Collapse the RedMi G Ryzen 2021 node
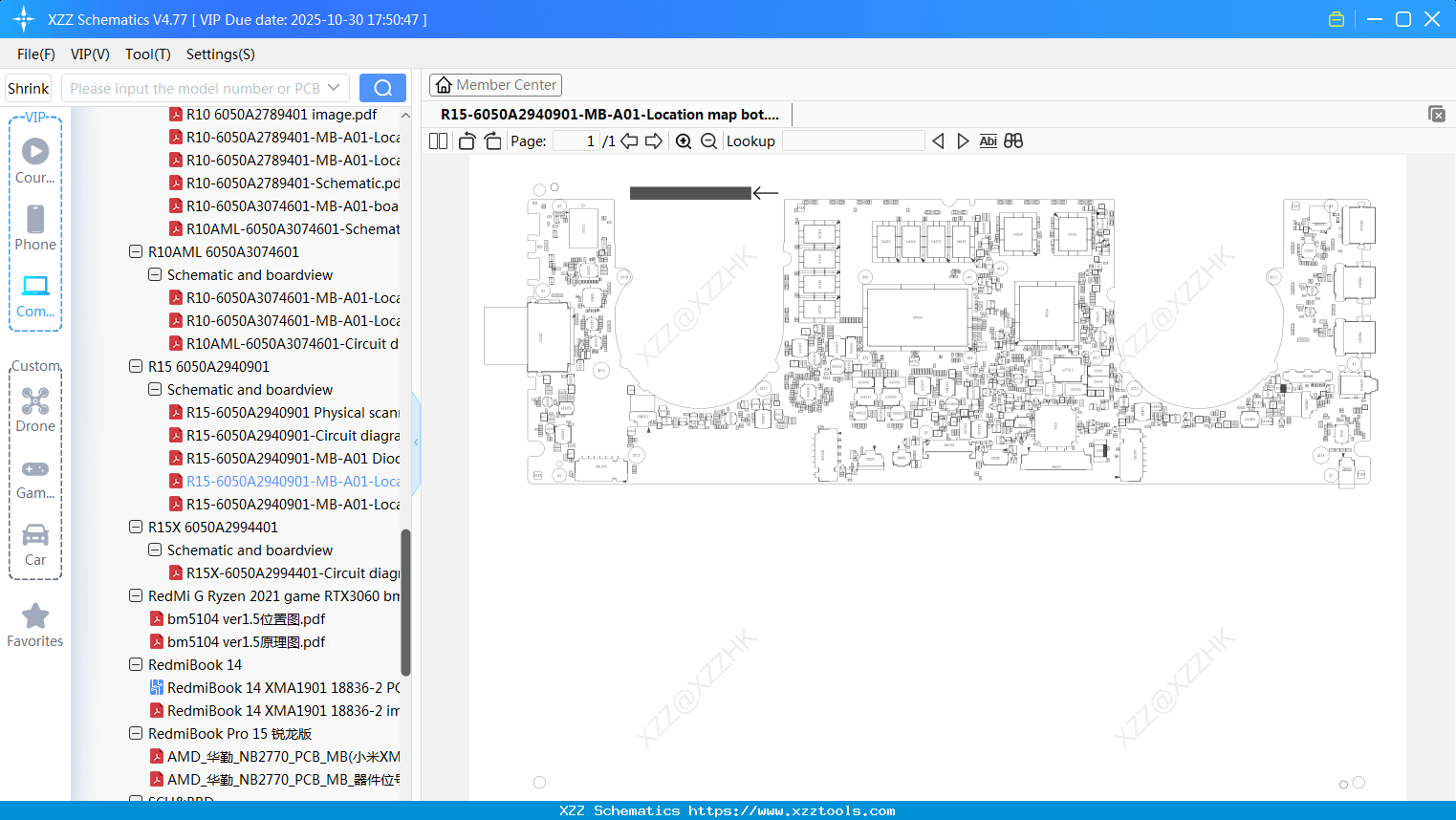Screen dimensions: 1456x820 136,595
